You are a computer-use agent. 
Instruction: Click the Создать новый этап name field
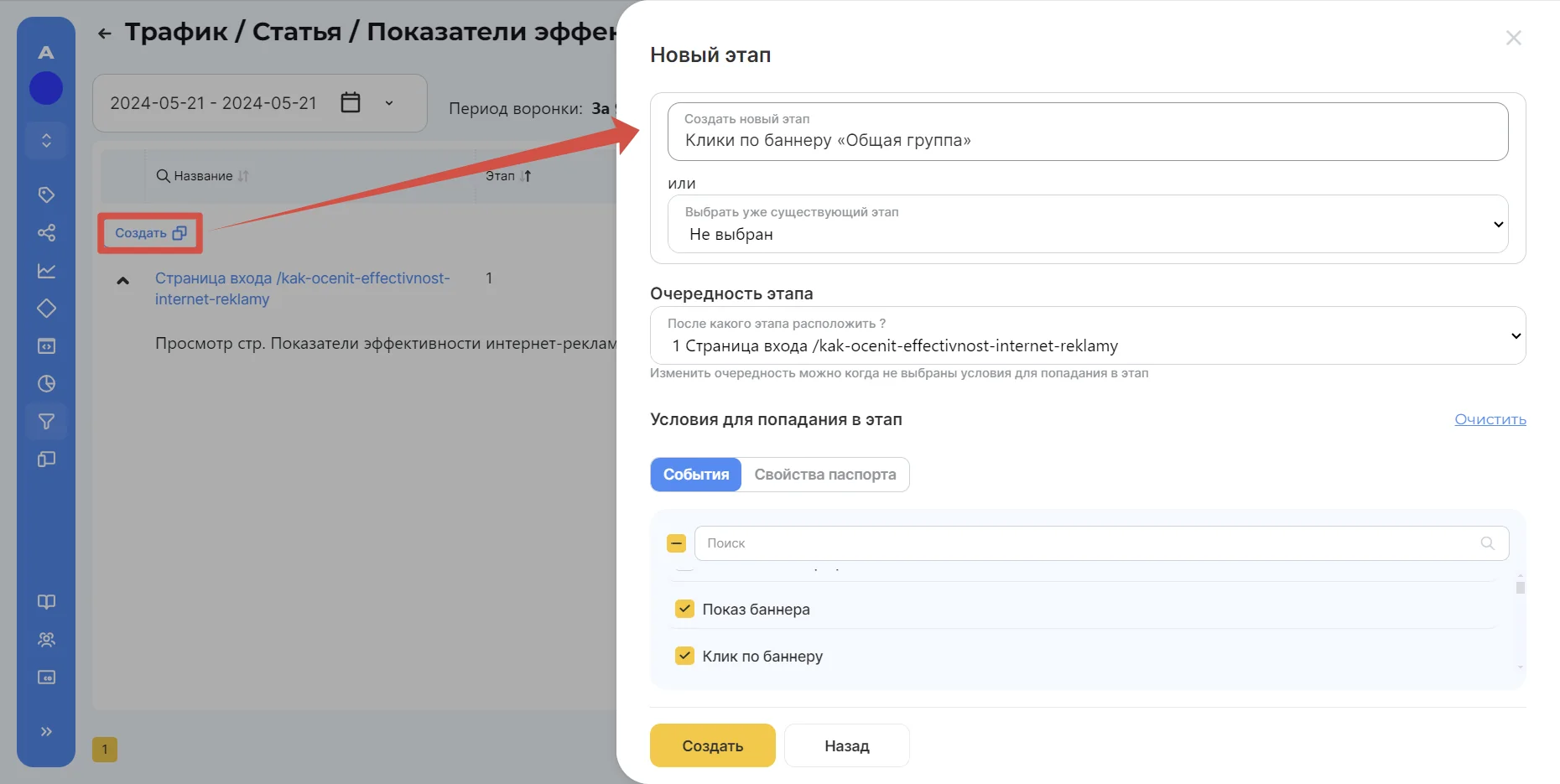tap(1088, 132)
